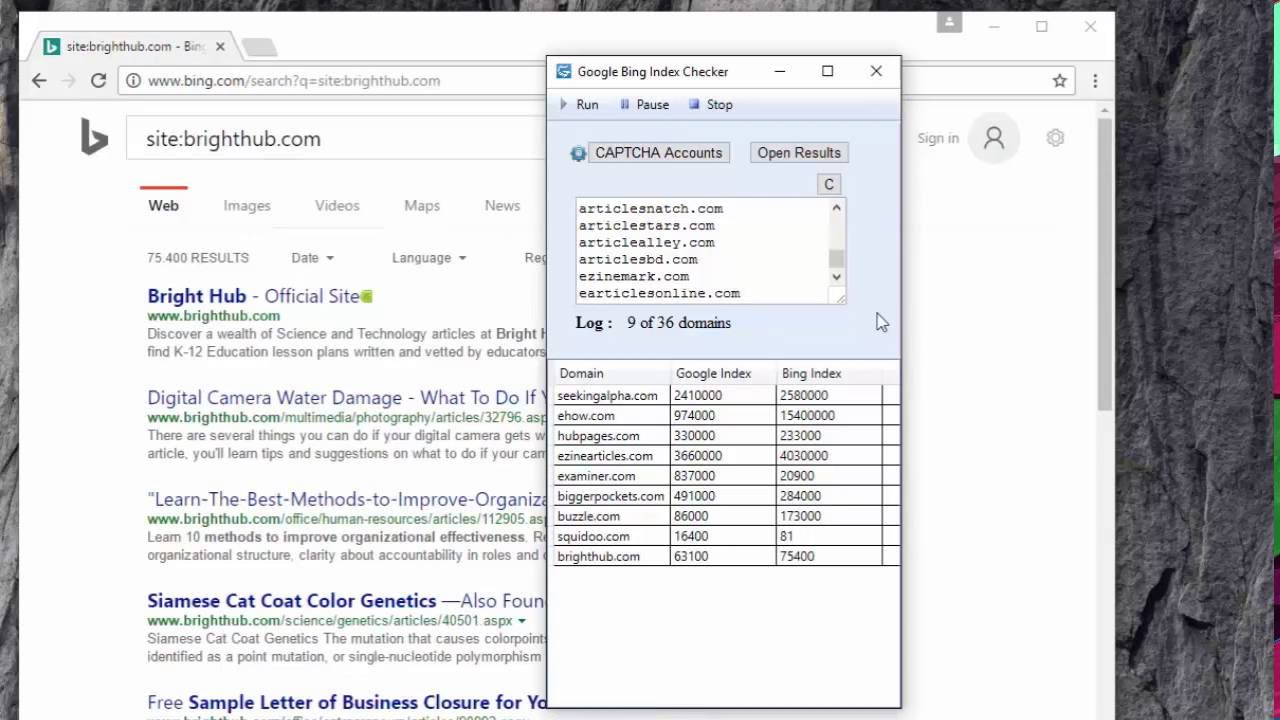Select the brighthub.com domain cell
Screen dimensions: 1280x720
tap(612, 556)
